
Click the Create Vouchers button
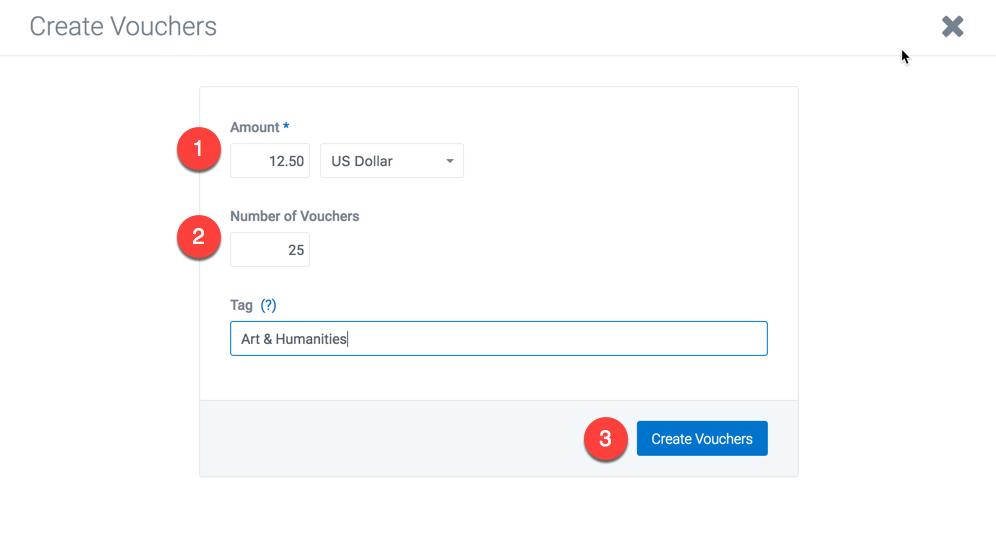[x=702, y=439]
